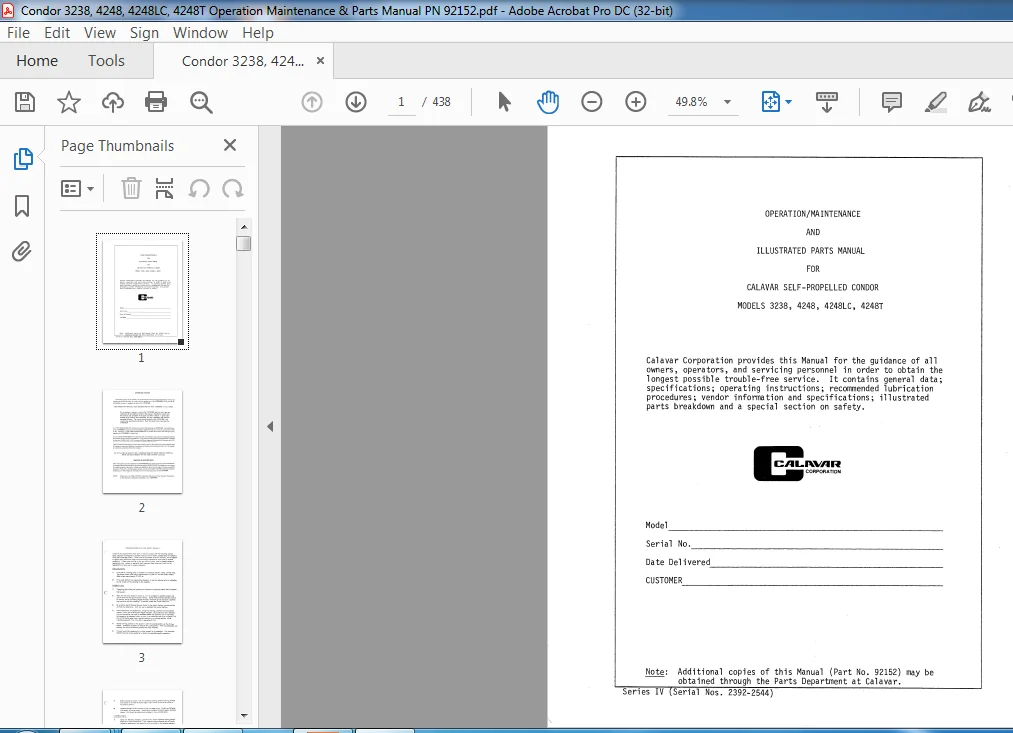1013x733 pixels.
Task: Click the 'Date Delivered' line on page
Action: 794,562
